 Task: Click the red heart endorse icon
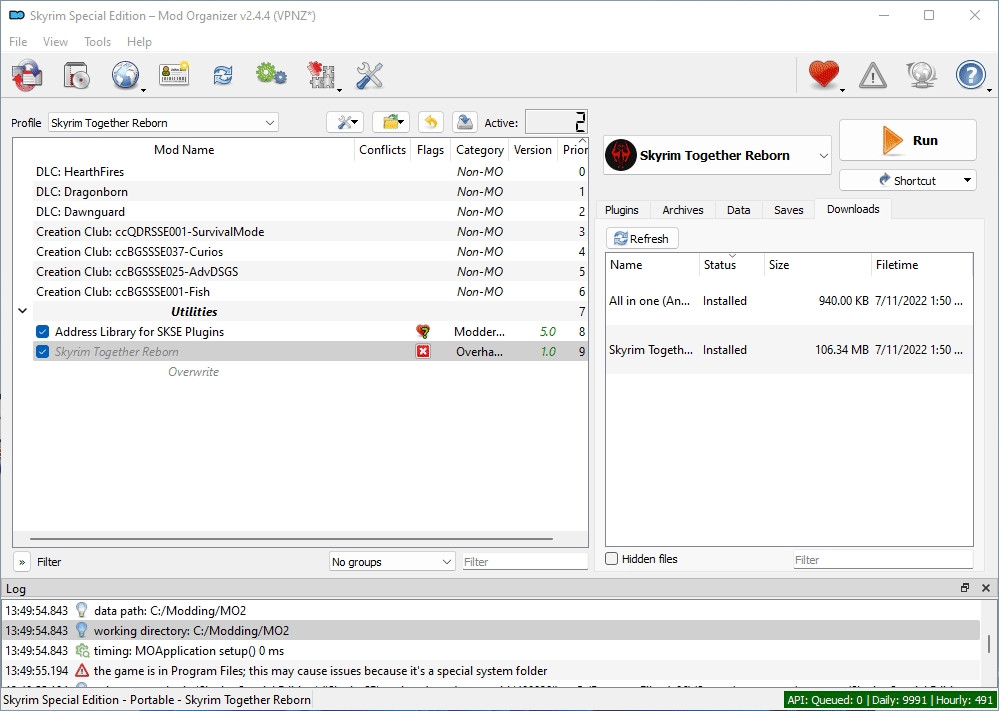click(x=823, y=75)
